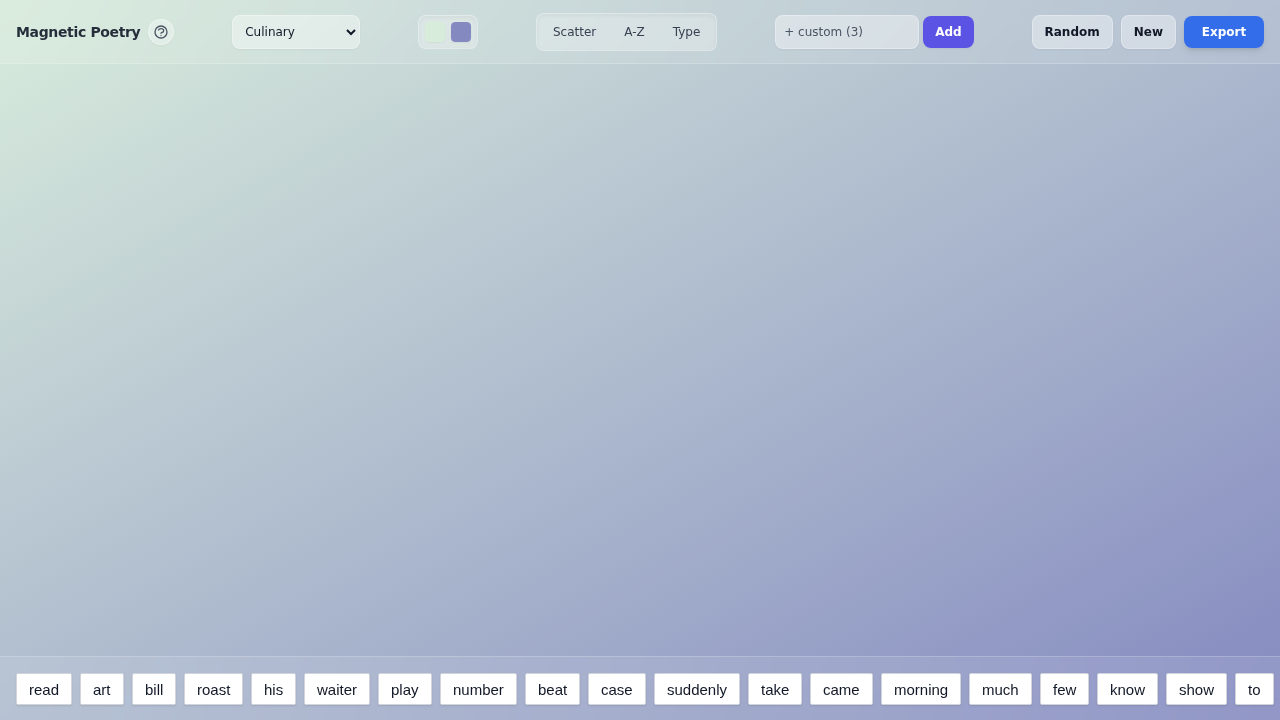Choose the 'morning' word tile
The height and width of the screenshot is (720, 1280).
coord(921,689)
